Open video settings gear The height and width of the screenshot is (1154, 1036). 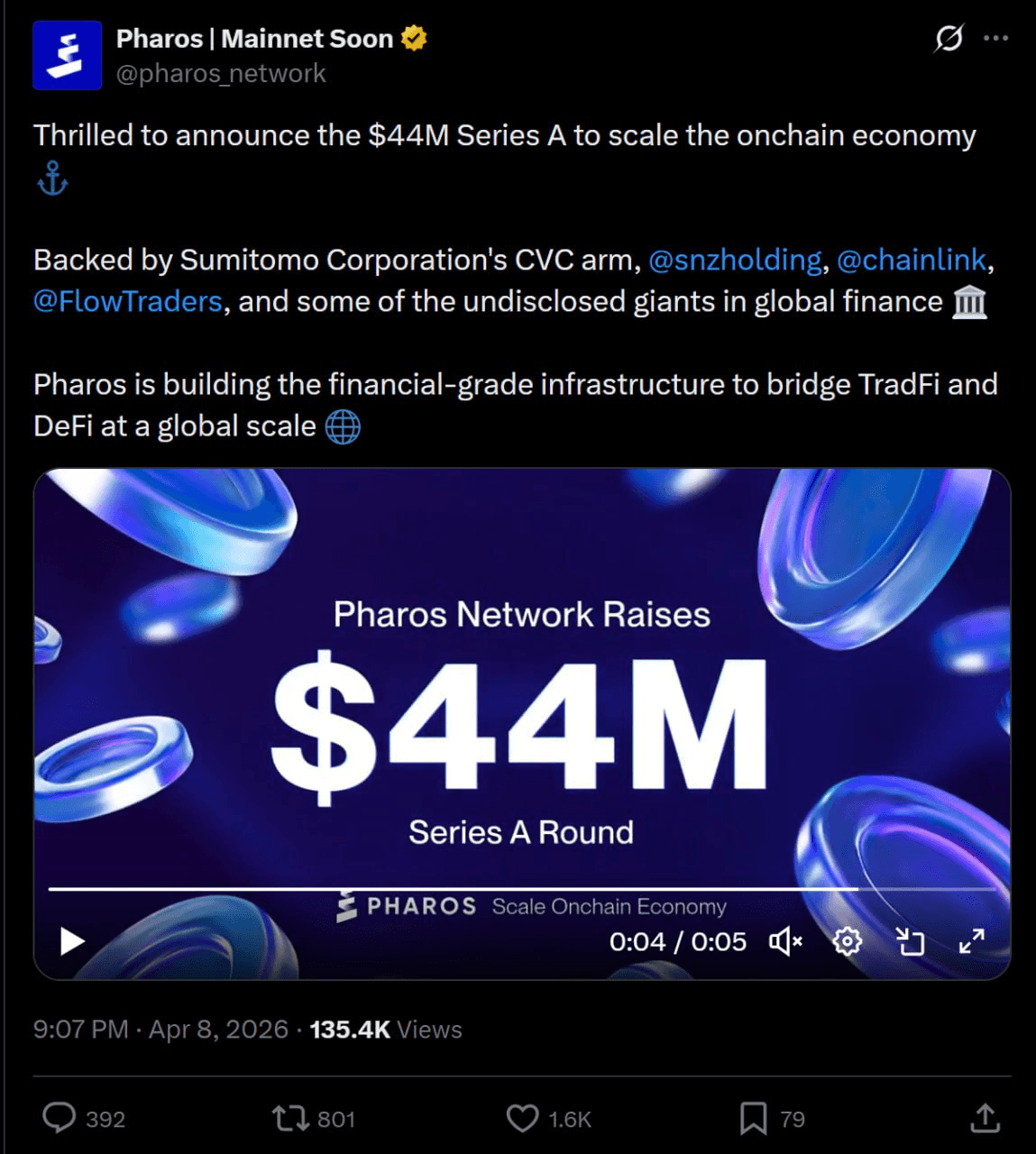click(x=847, y=942)
